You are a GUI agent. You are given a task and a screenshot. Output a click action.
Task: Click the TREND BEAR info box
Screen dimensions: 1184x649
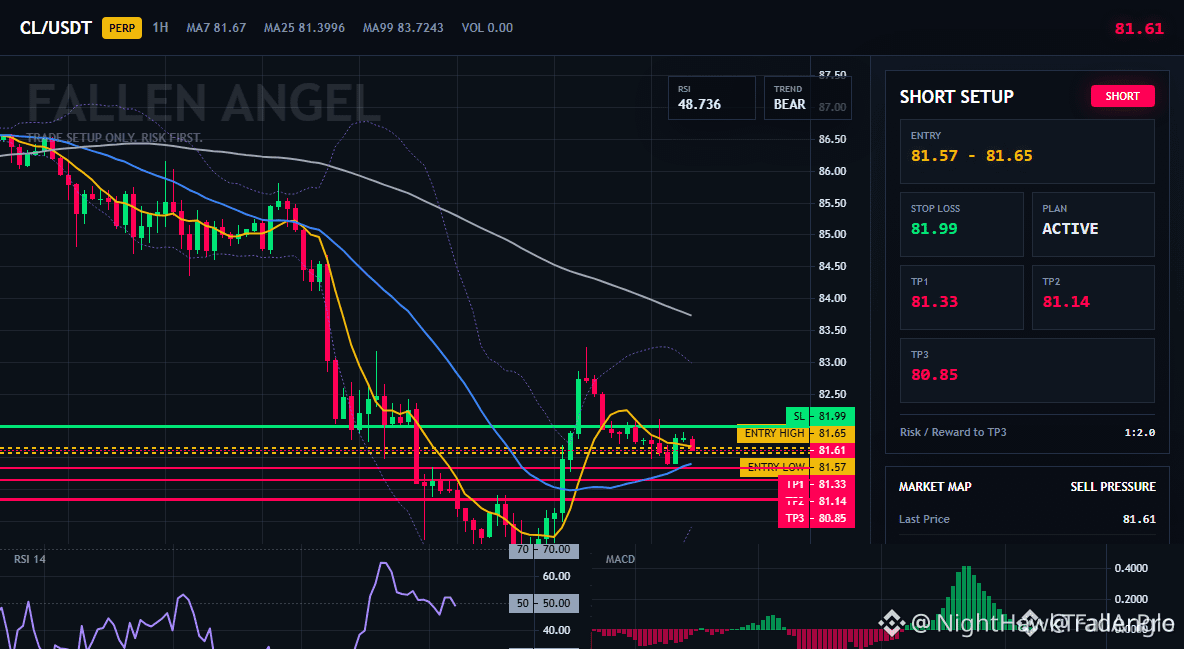tap(807, 97)
